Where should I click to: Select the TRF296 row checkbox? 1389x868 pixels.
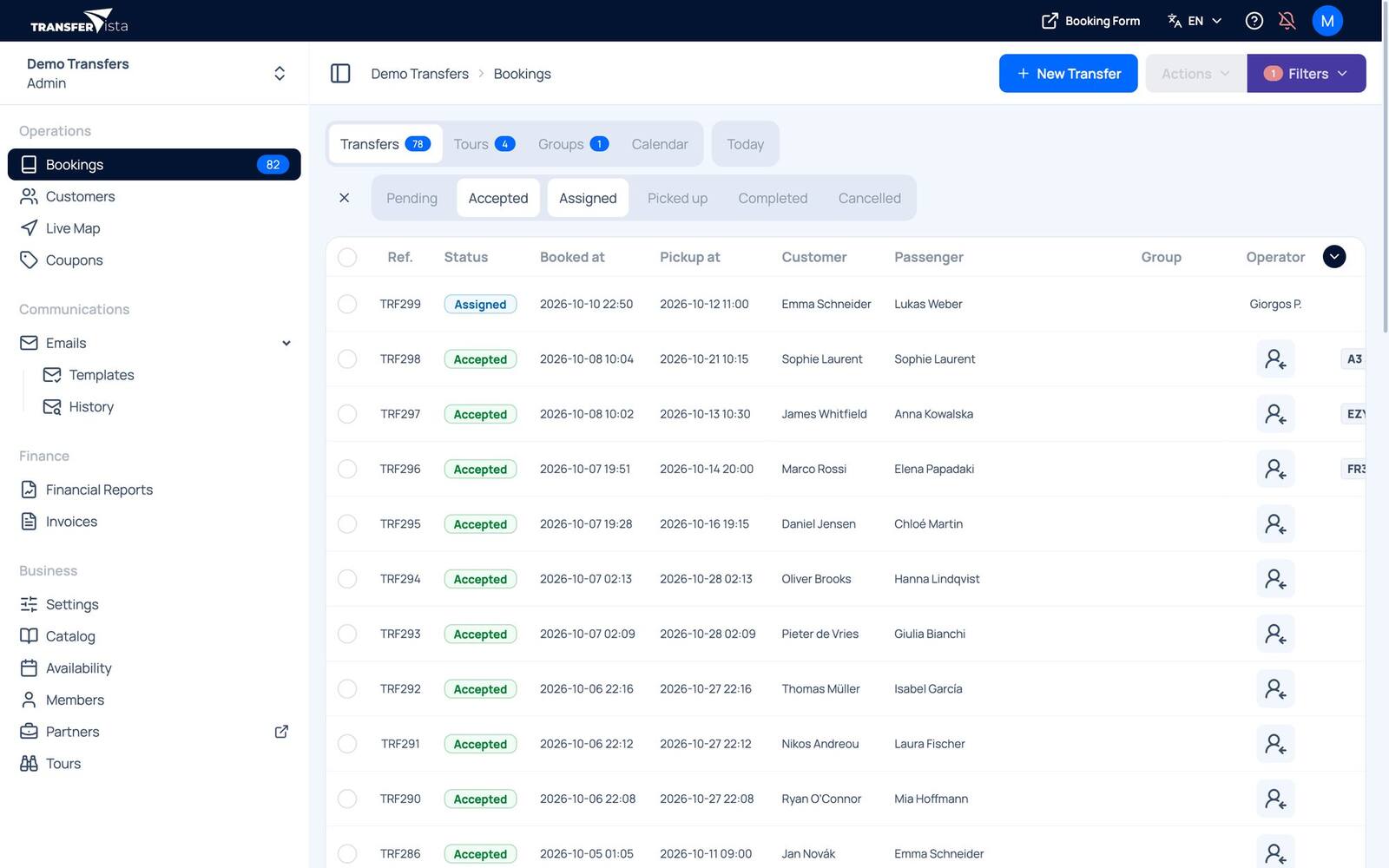click(x=347, y=469)
